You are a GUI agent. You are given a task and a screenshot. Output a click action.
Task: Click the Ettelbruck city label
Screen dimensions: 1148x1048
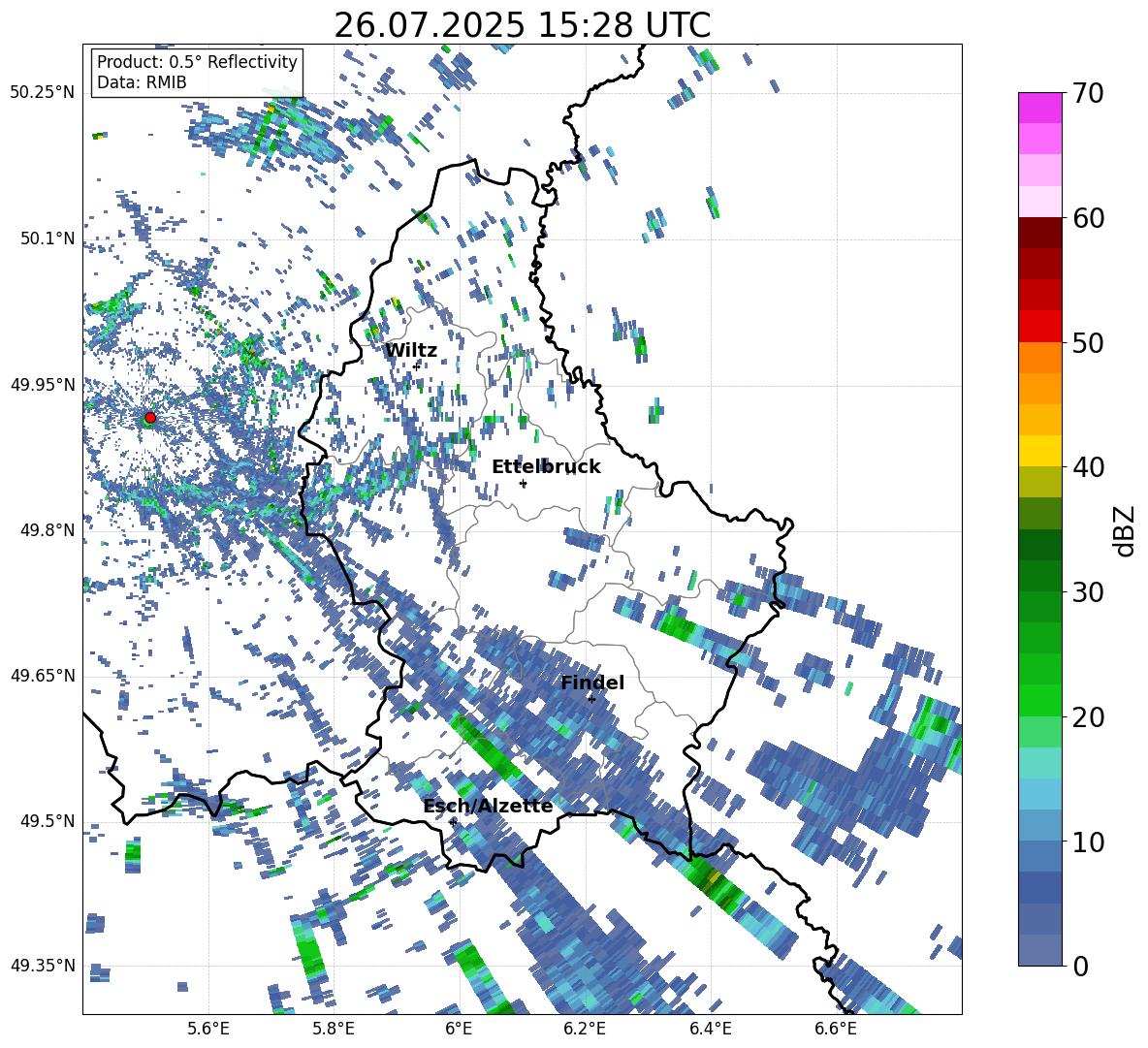pyautogui.click(x=546, y=467)
